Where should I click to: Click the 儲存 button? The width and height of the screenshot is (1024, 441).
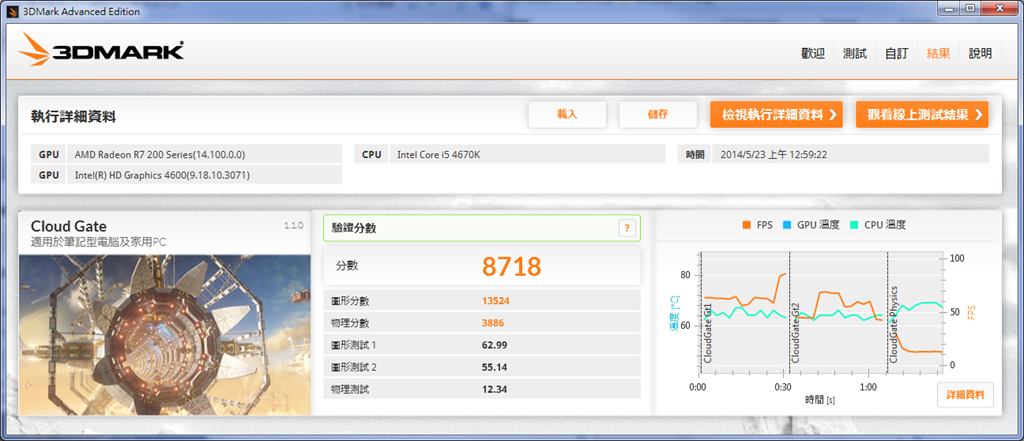pyautogui.click(x=658, y=114)
